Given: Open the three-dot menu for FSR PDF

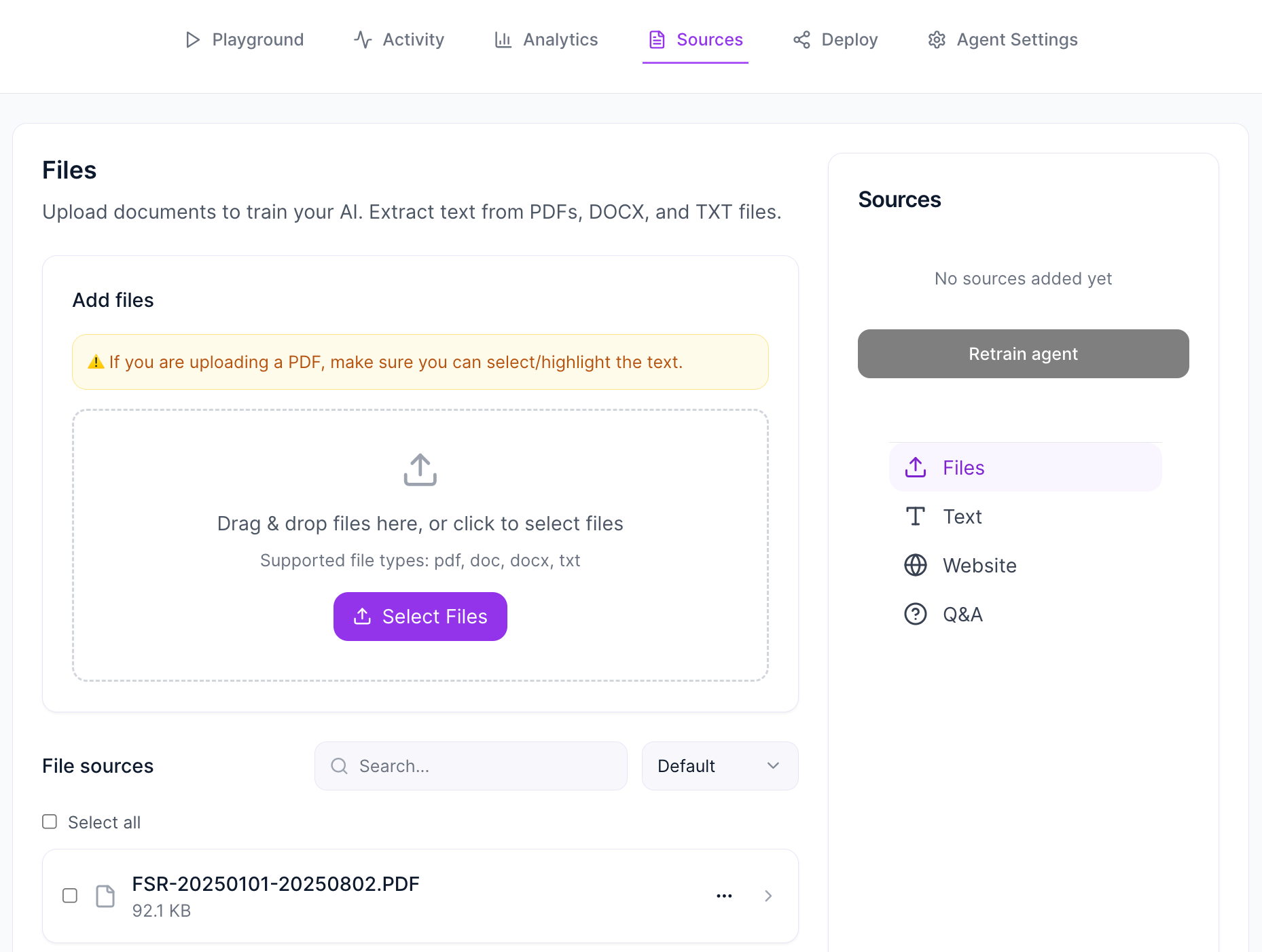Looking at the screenshot, I should tap(724, 896).
